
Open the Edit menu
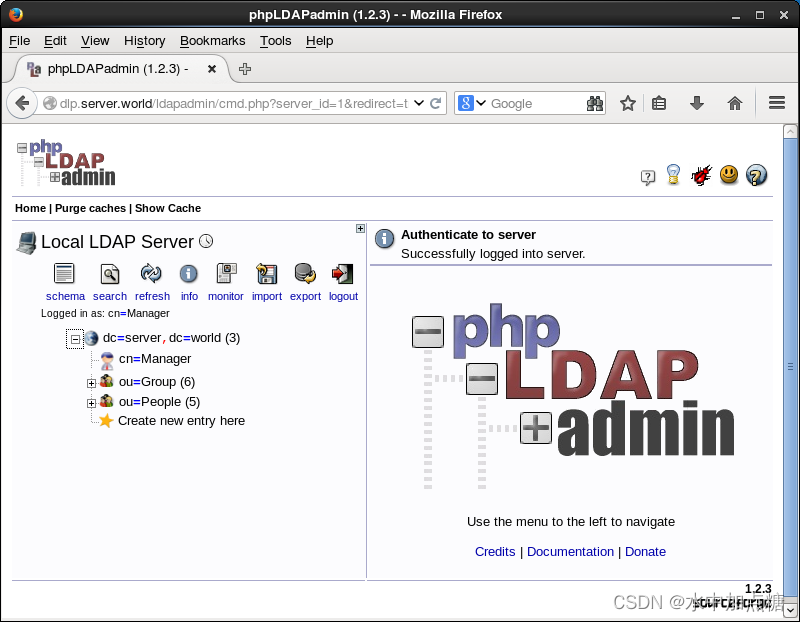pos(55,41)
